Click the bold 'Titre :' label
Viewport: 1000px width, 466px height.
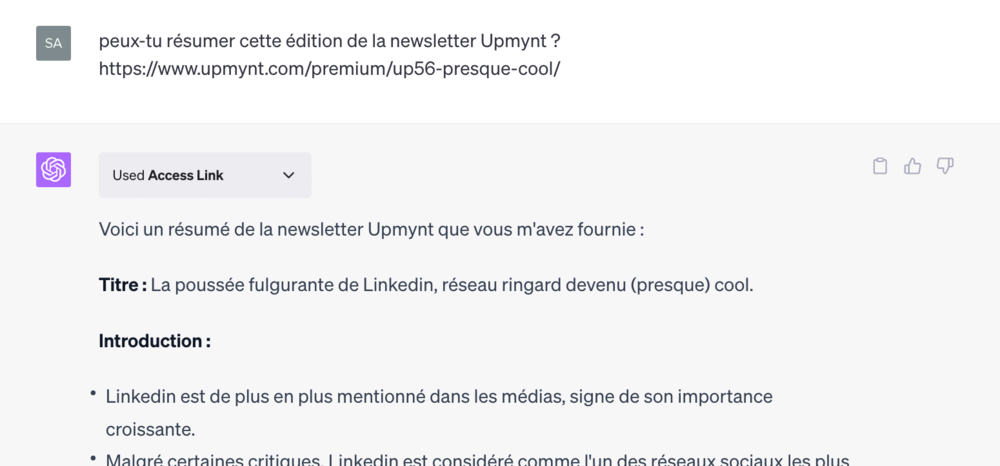point(123,285)
